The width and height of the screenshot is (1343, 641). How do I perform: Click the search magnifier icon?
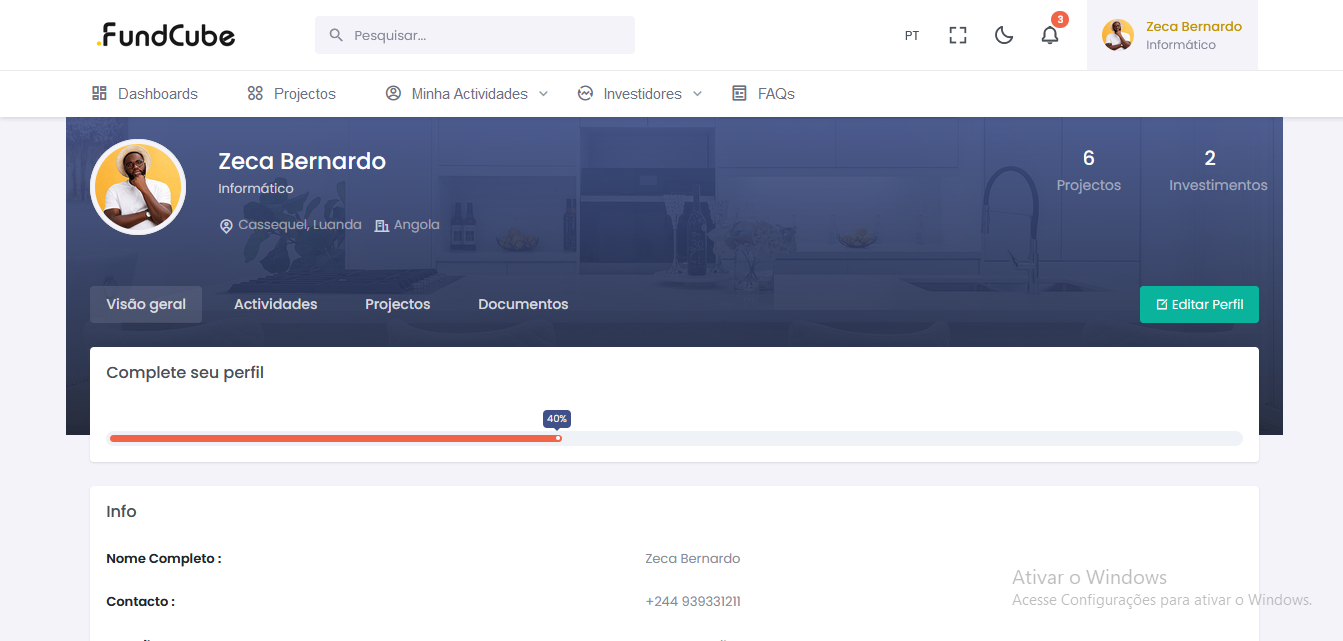pos(336,35)
